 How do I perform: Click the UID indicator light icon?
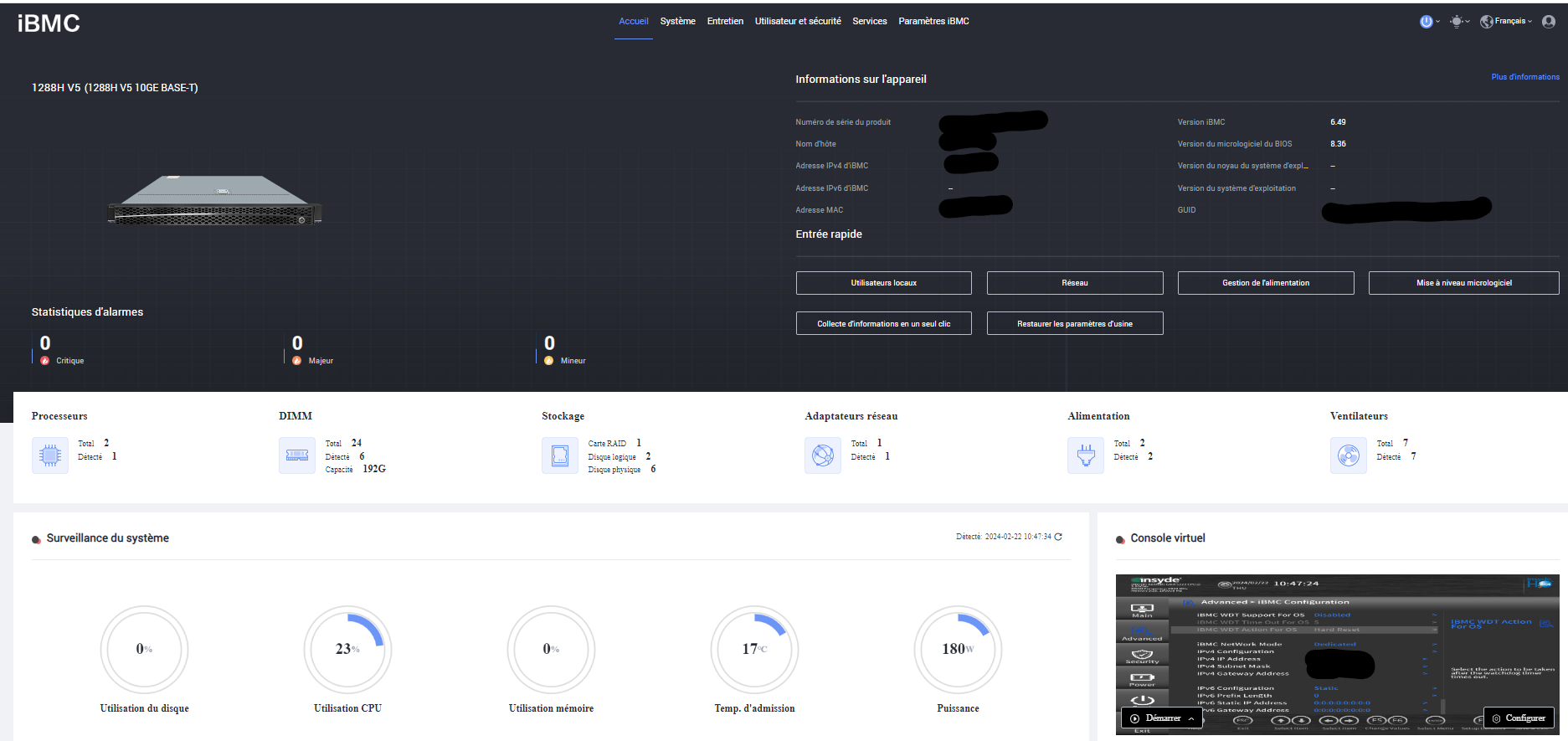[x=1457, y=22]
